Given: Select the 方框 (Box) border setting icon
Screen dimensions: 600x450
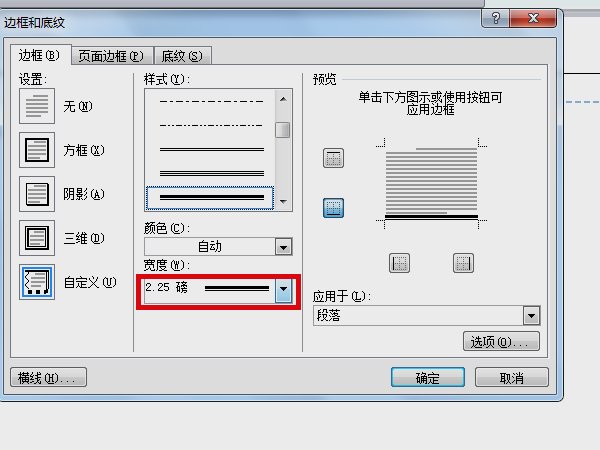Looking at the screenshot, I should pyautogui.click(x=37, y=150).
